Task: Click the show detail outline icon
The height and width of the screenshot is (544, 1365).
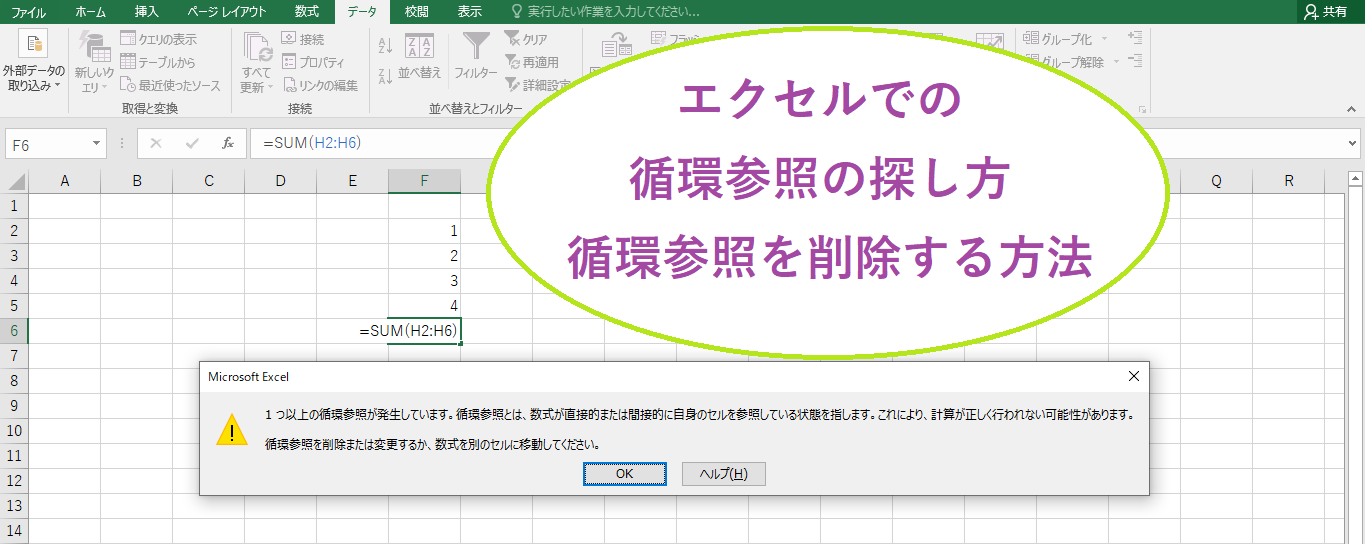Action: (1134, 38)
